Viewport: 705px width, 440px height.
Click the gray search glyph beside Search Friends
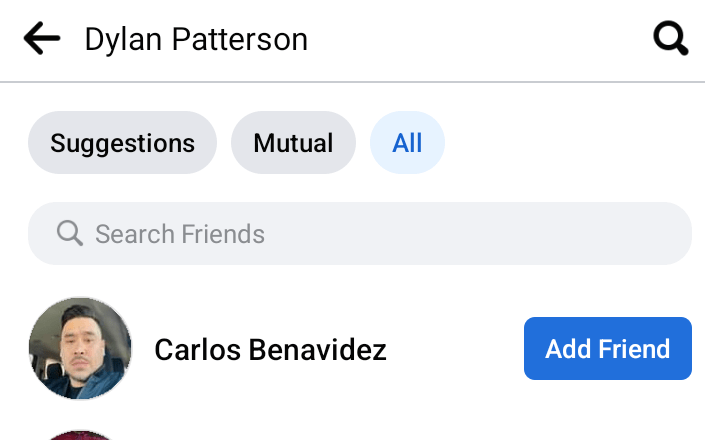(69, 234)
